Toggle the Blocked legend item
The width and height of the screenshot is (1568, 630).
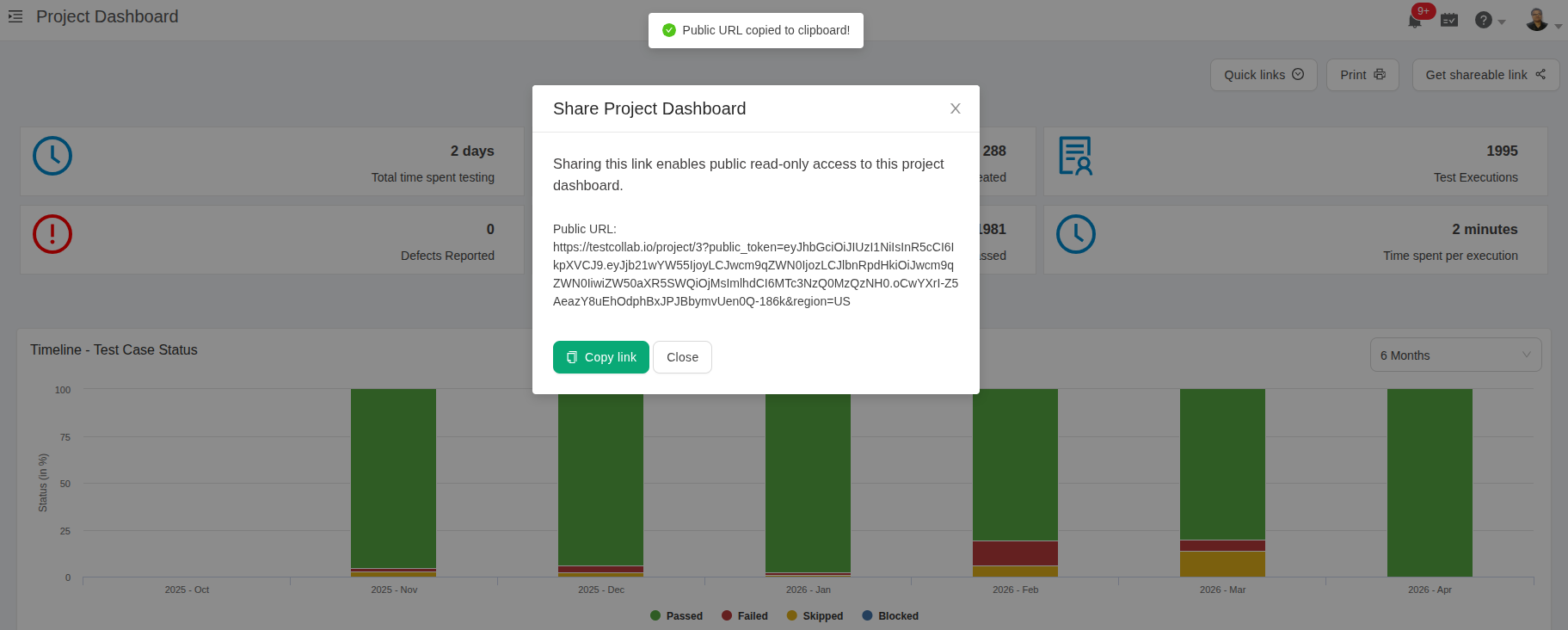(890, 615)
